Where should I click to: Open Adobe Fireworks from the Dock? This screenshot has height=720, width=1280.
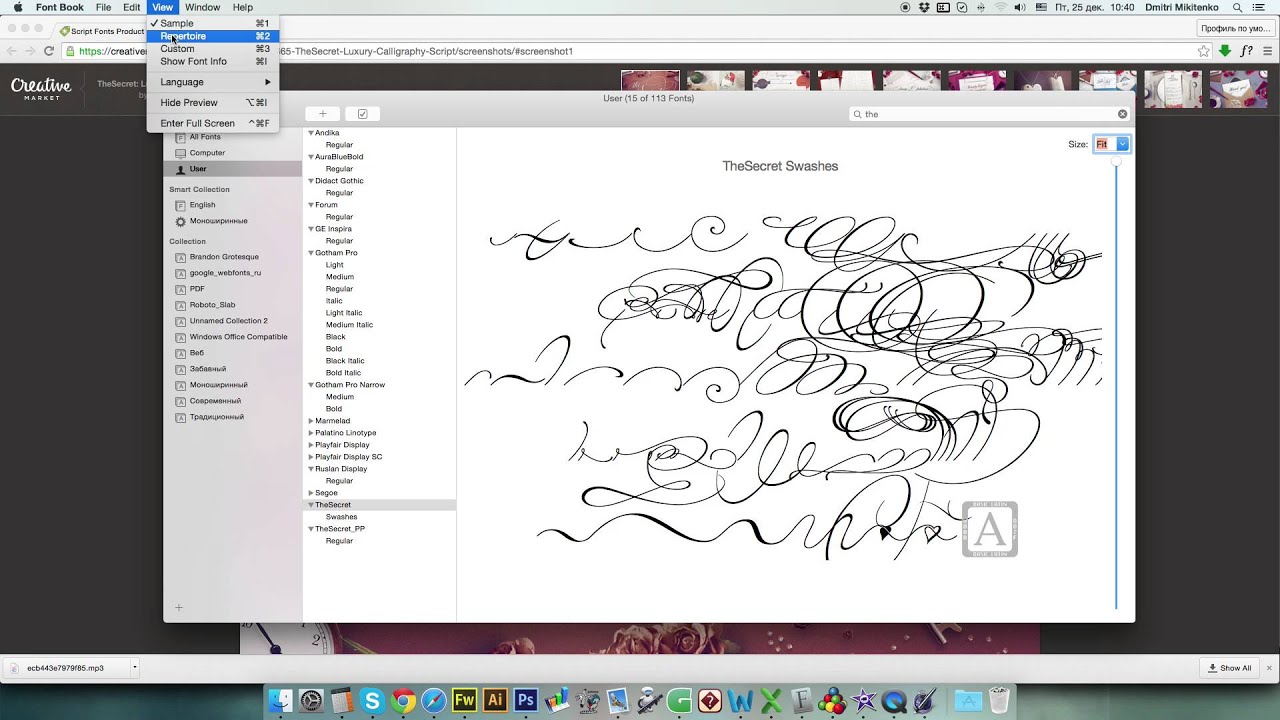point(464,701)
